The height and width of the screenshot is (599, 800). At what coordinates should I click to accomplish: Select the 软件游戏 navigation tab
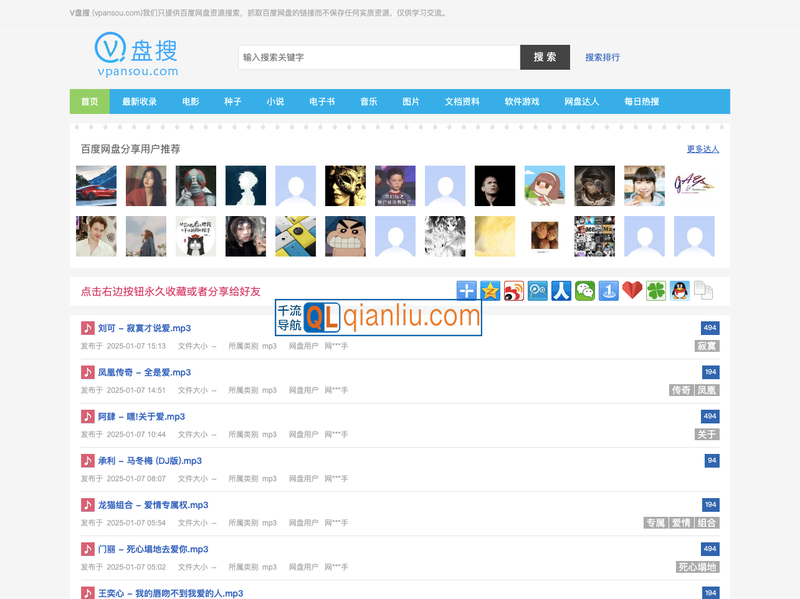click(x=521, y=102)
